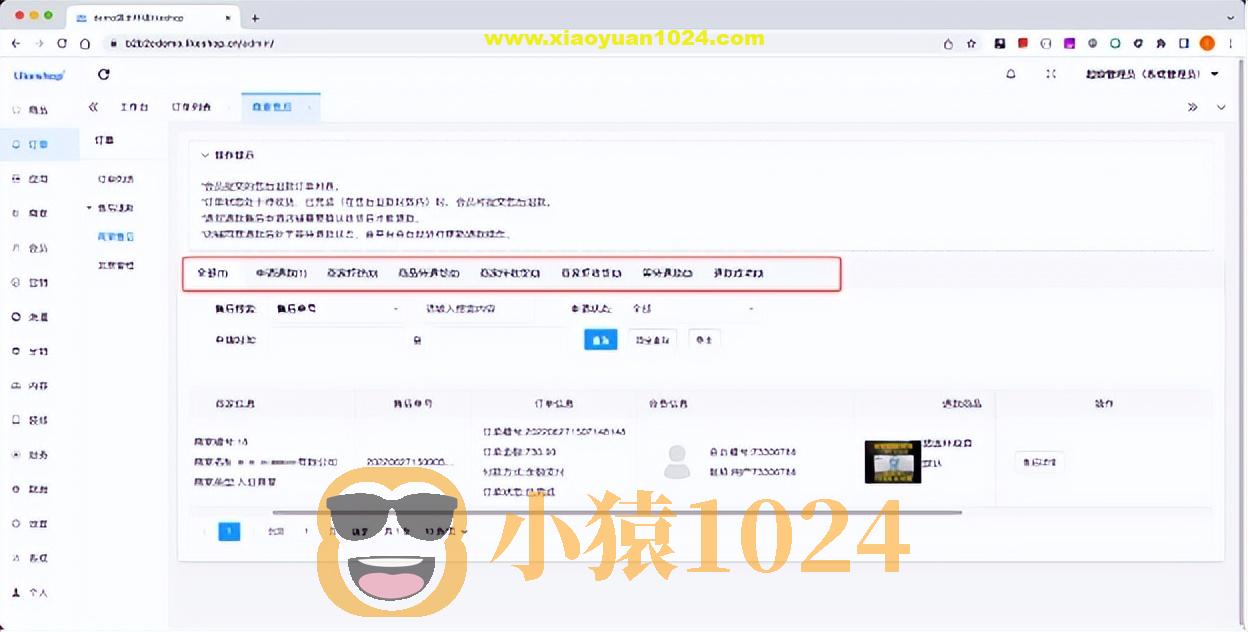Switch to the 工作台 tab

(x=135, y=107)
